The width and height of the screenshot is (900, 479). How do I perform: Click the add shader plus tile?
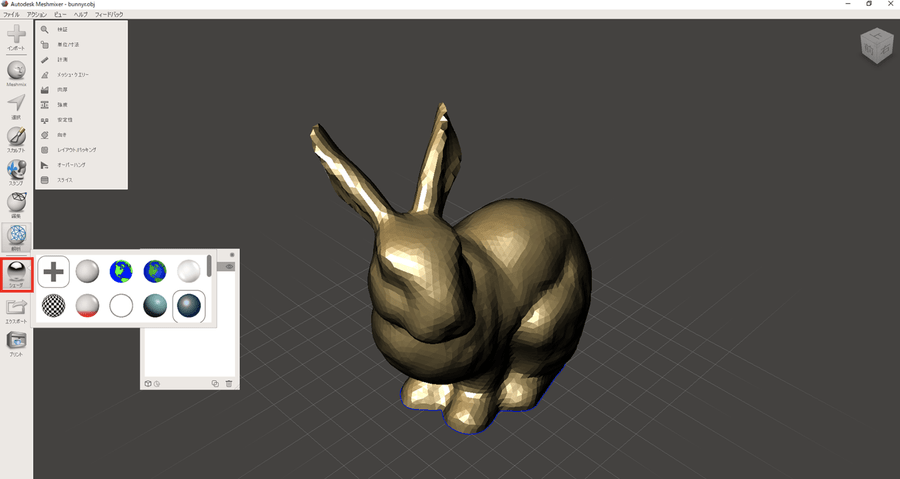(54, 271)
